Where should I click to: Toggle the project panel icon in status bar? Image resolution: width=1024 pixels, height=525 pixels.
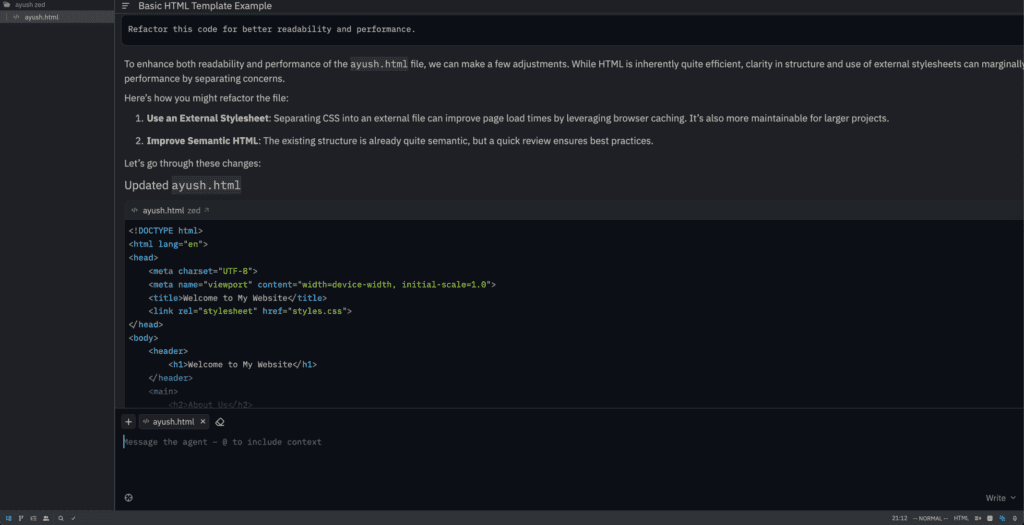(x=9, y=518)
